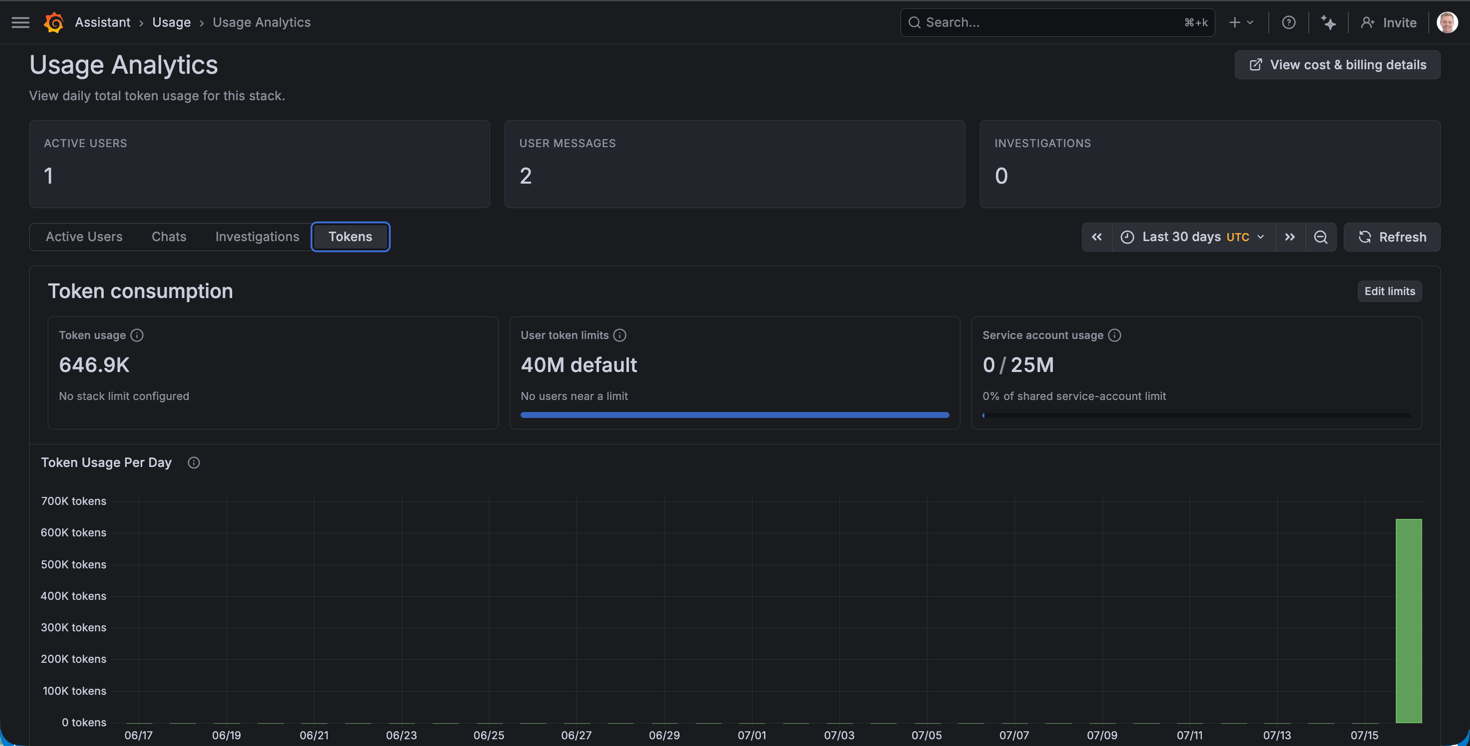Go to Assistant breadcrumb
The height and width of the screenshot is (746, 1470).
coord(103,22)
